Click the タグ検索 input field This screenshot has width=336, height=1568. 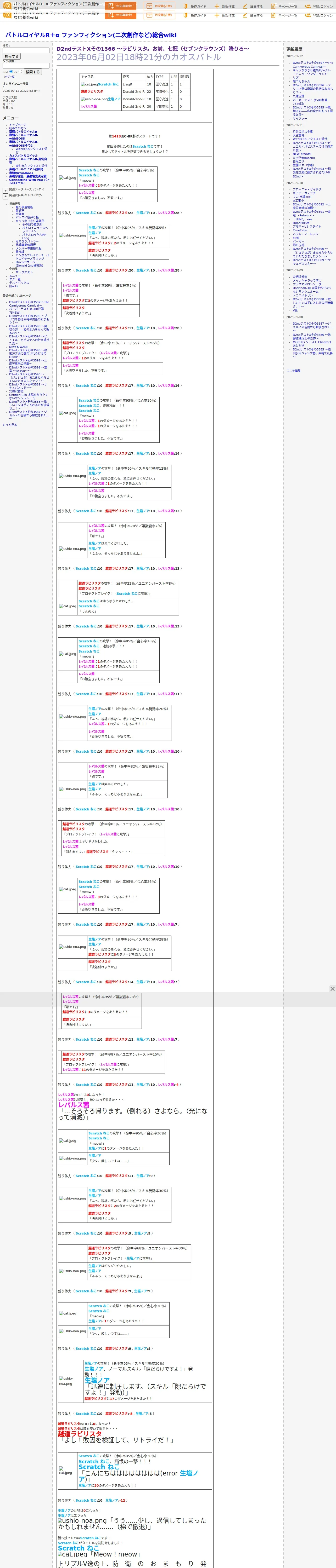(26, 66)
